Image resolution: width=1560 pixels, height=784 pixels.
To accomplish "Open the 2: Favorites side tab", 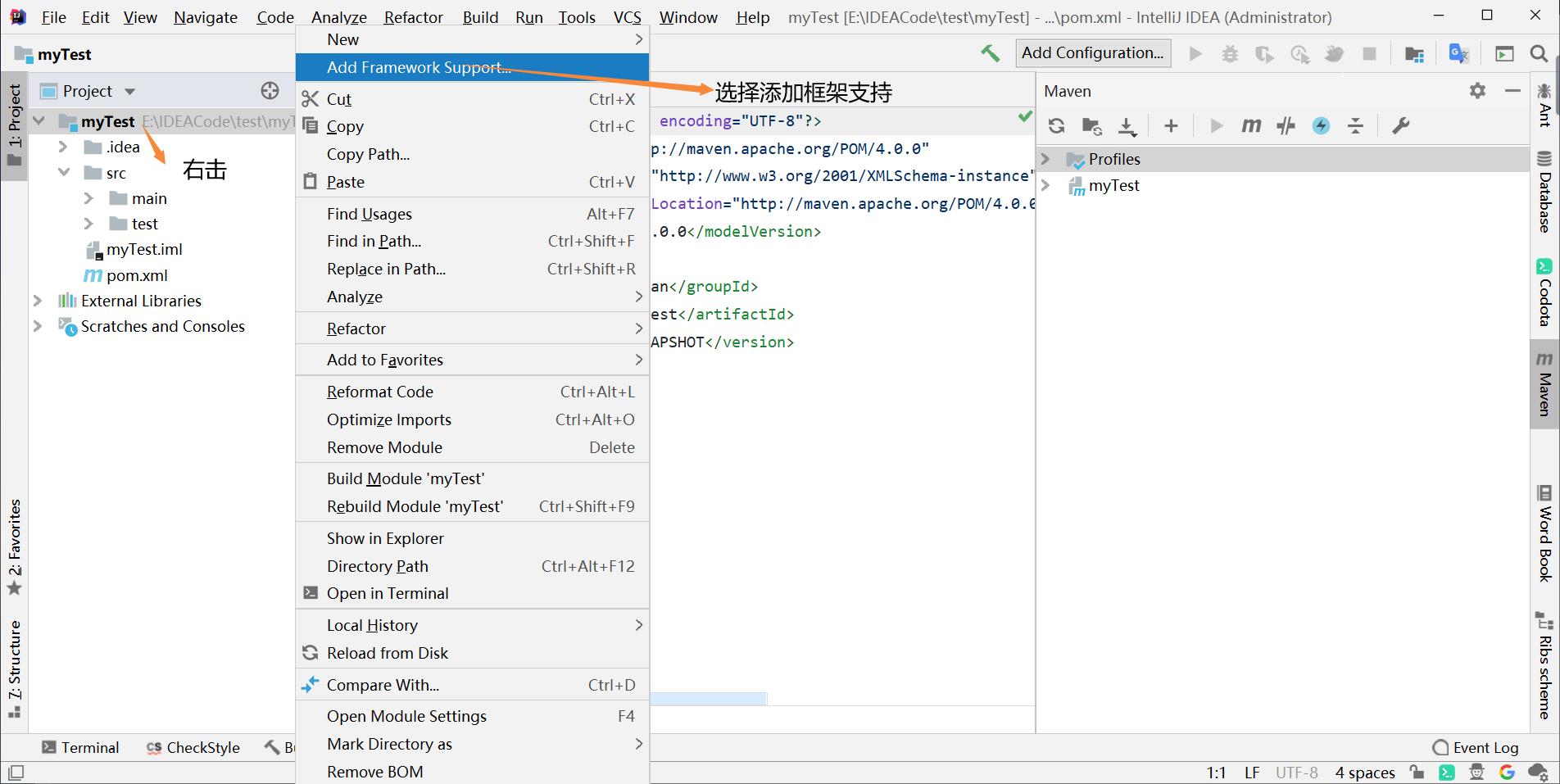I will tap(15, 547).
